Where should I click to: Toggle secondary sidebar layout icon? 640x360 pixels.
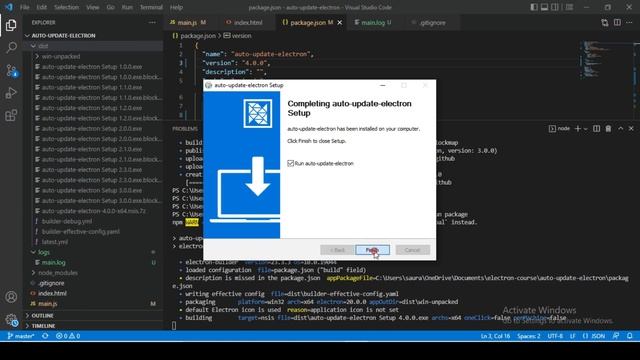coord(555,7)
